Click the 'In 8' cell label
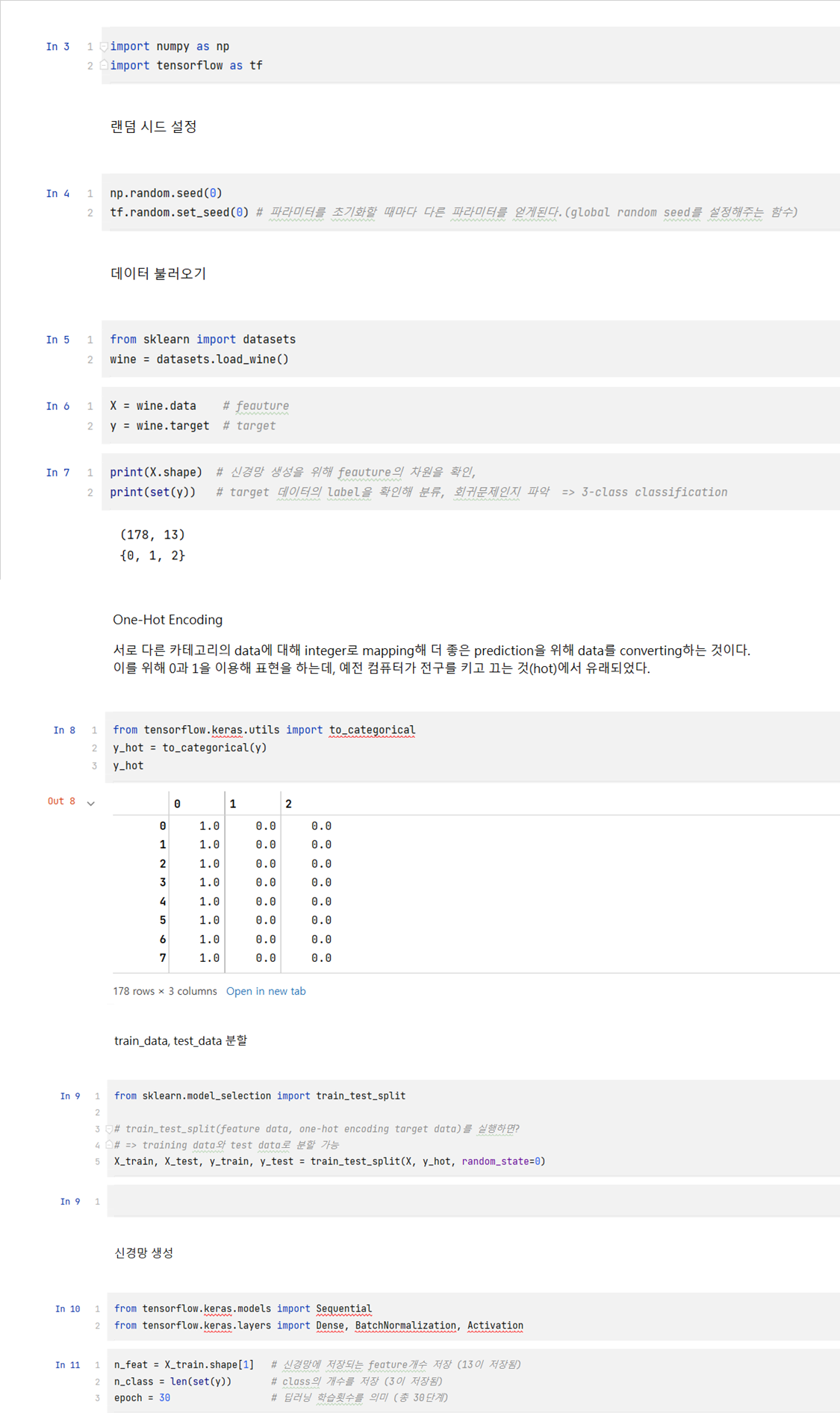The width and height of the screenshot is (840, 1413). (64, 730)
